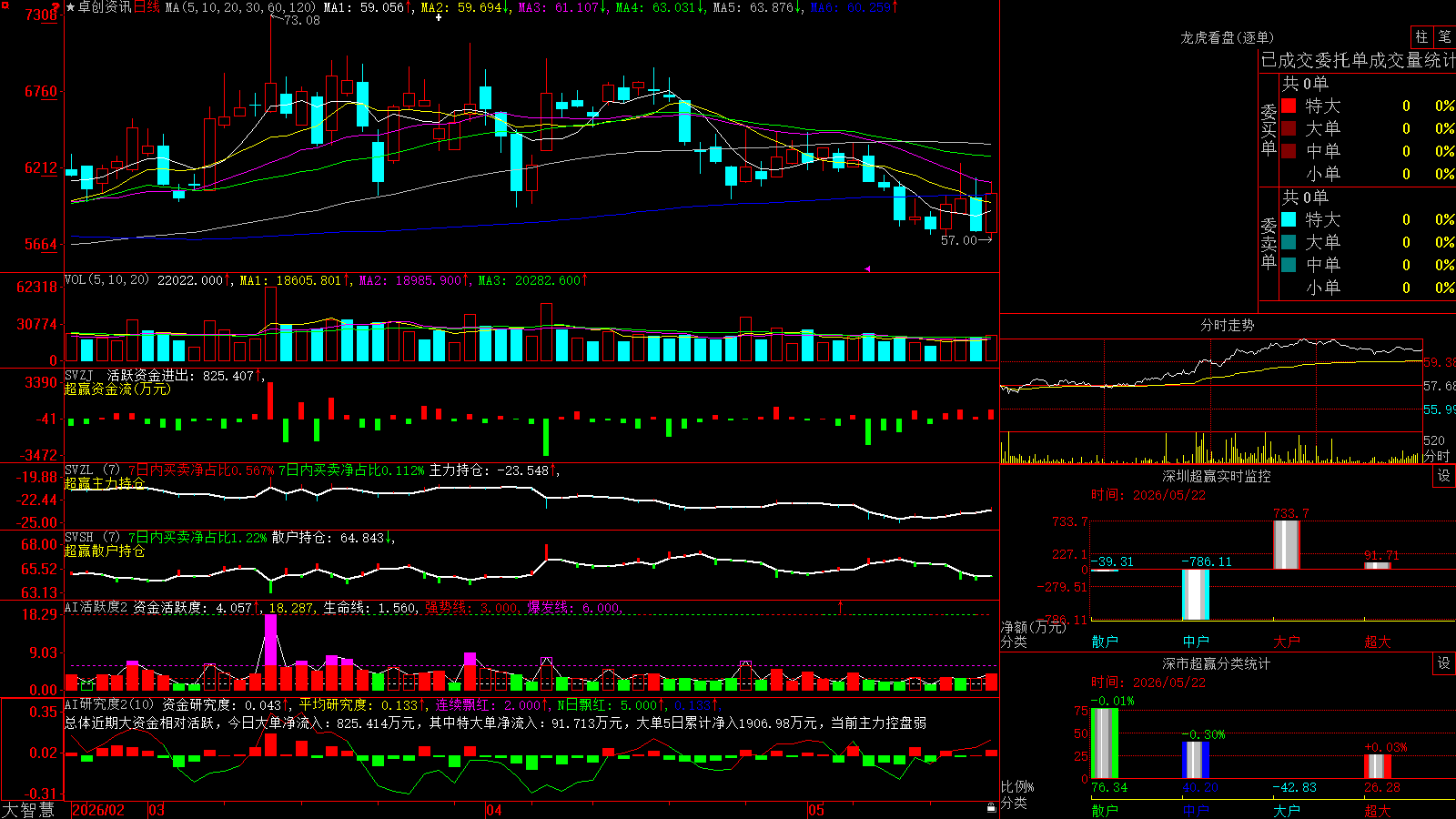The width and height of the screenshot is (1456, 819).
Task: Click the red 日线 period label
Action: pyautogui.click(x=147, y=7)
